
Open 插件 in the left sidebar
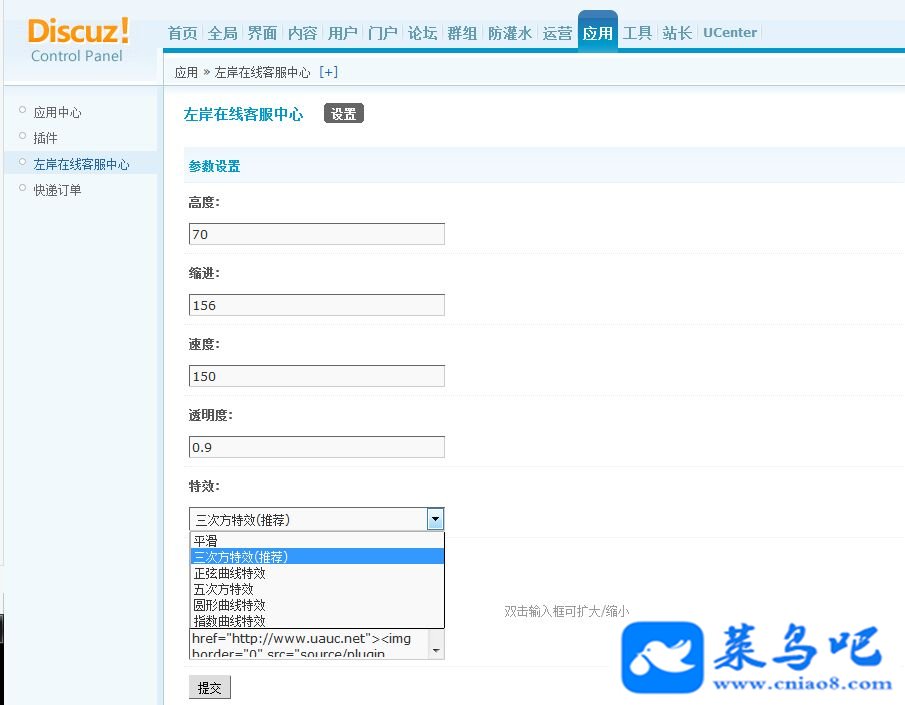45,138
